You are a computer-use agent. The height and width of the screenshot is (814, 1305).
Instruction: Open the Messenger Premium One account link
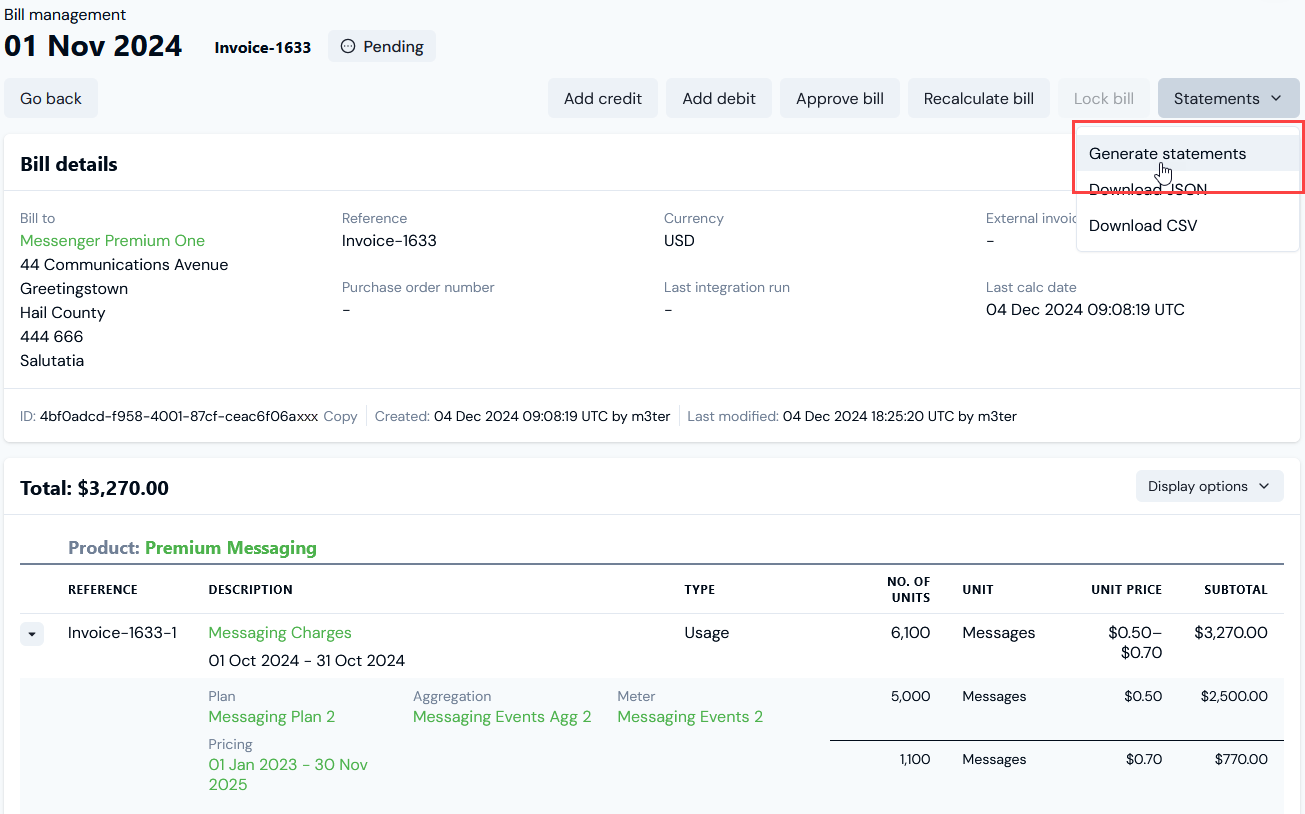point(112,241)
